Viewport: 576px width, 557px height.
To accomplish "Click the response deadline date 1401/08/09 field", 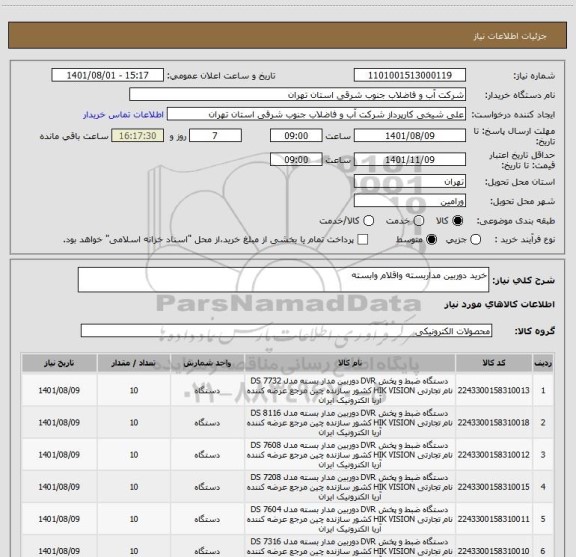I will [x=410, y=136].
